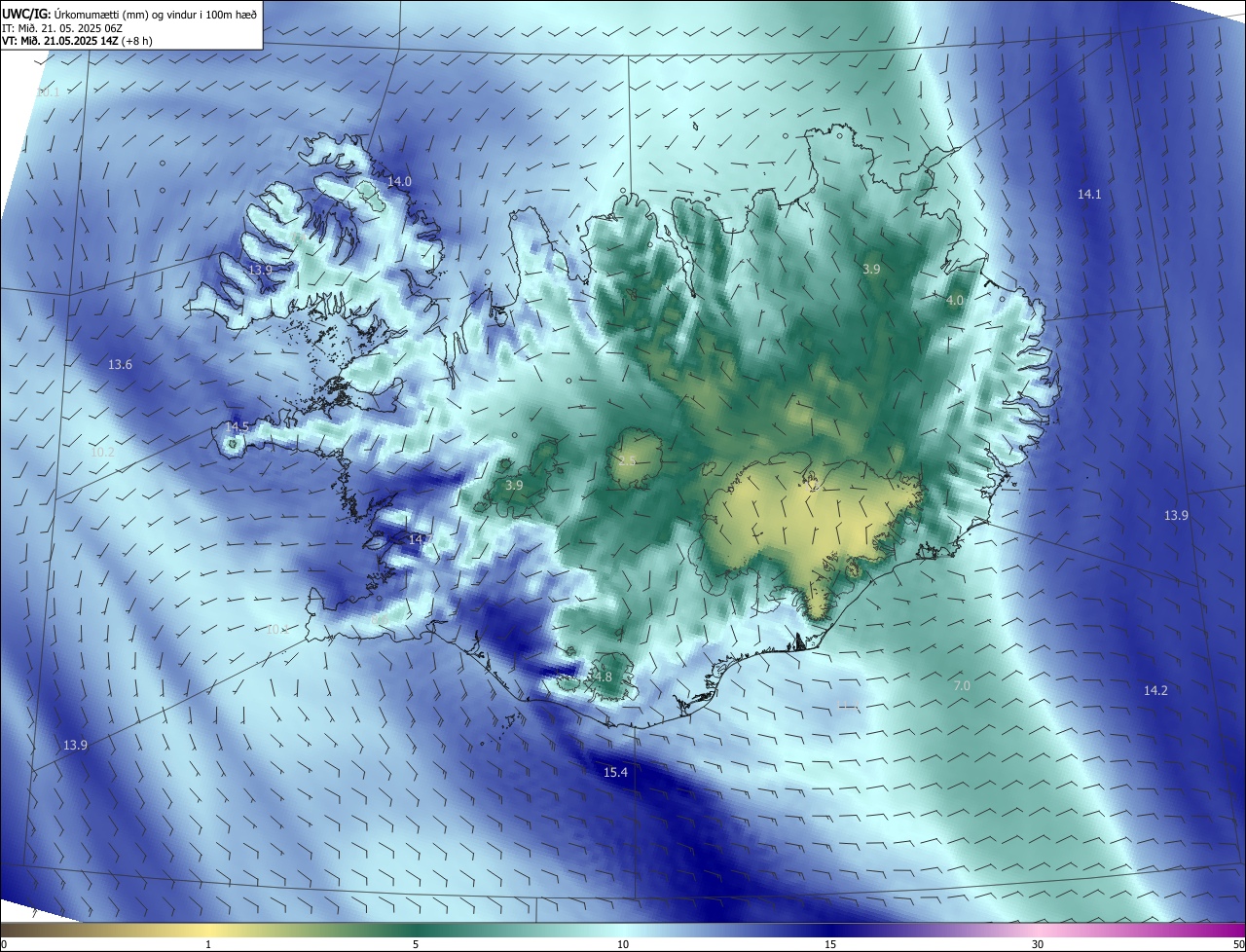Click the legend tick label 1
Screen dimensions: 1246x952
[208, 944]
